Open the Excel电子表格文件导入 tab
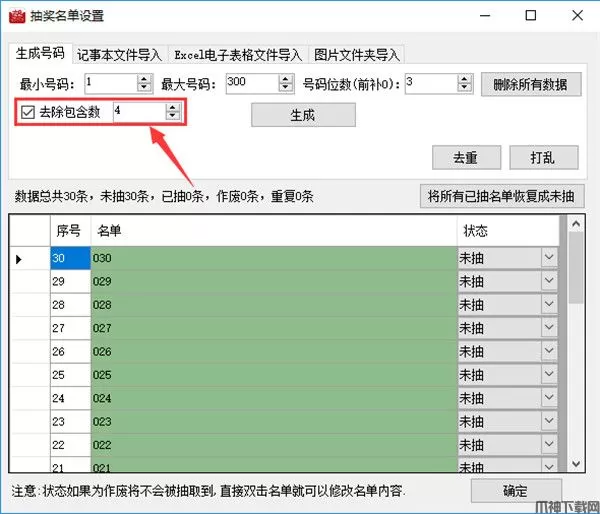The width and height of the screenshot is (600, 514). [238, 55]
